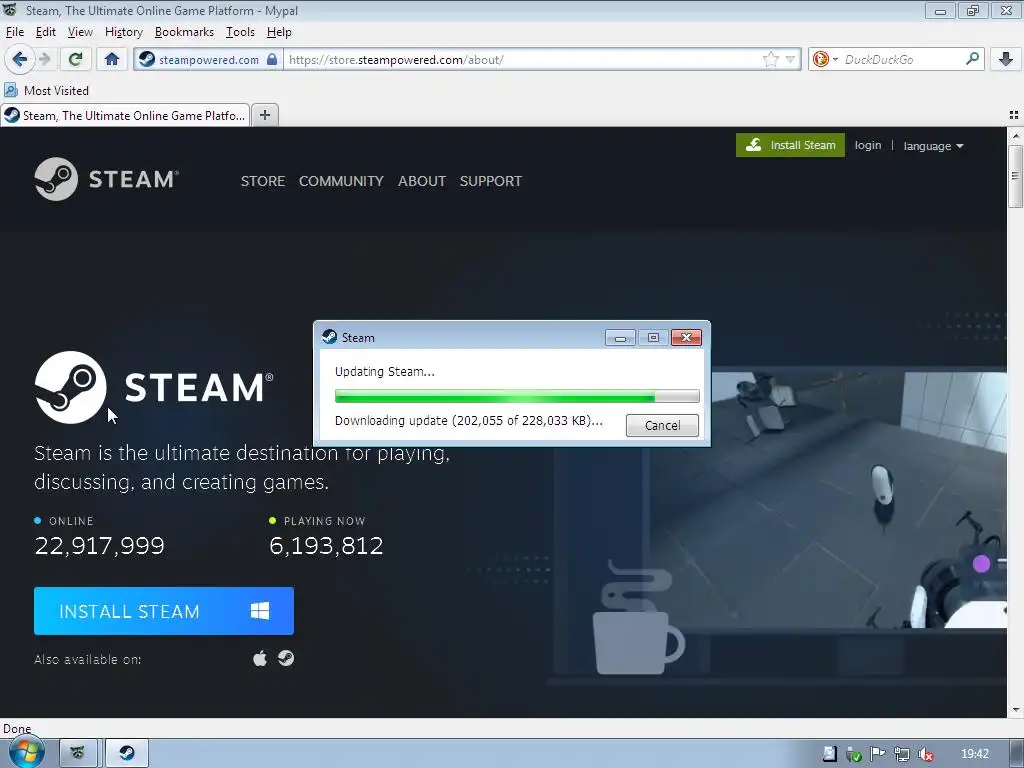Open the History menu
The image size is (1024, 768).
point(123,32)
